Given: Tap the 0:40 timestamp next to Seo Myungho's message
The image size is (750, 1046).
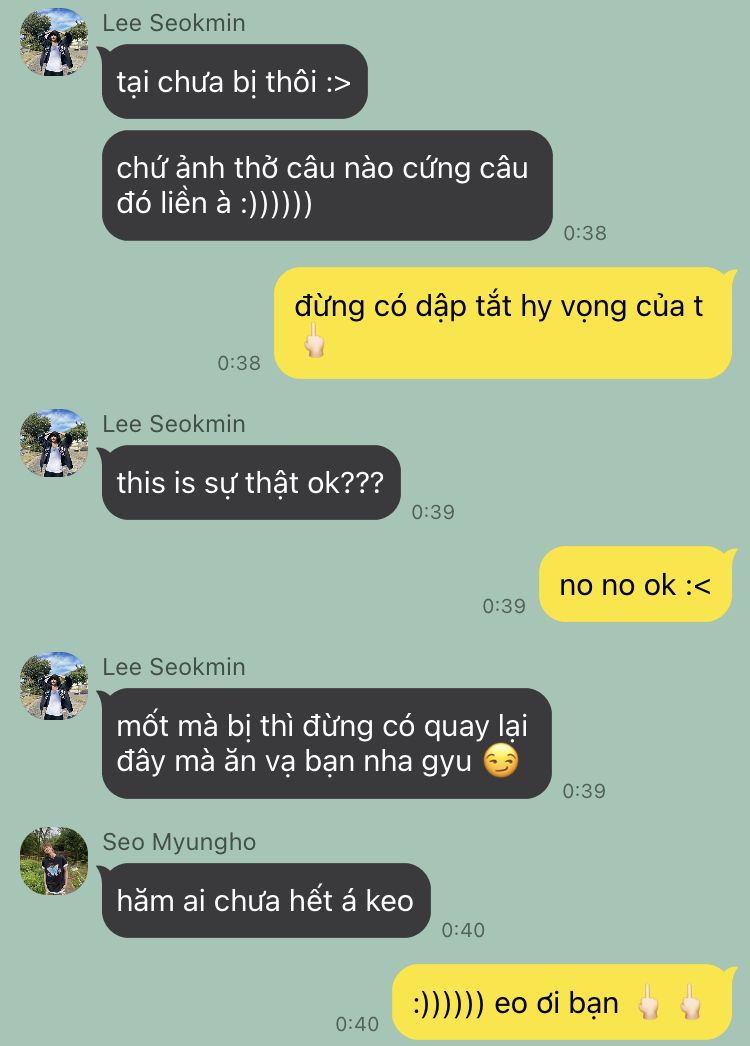Looking at the screenshot, I should coord(463,929).
